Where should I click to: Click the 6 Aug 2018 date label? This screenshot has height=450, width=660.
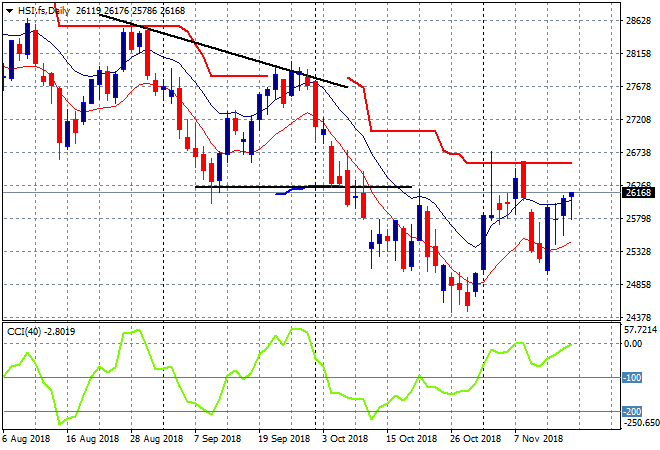tap(26, 439)
